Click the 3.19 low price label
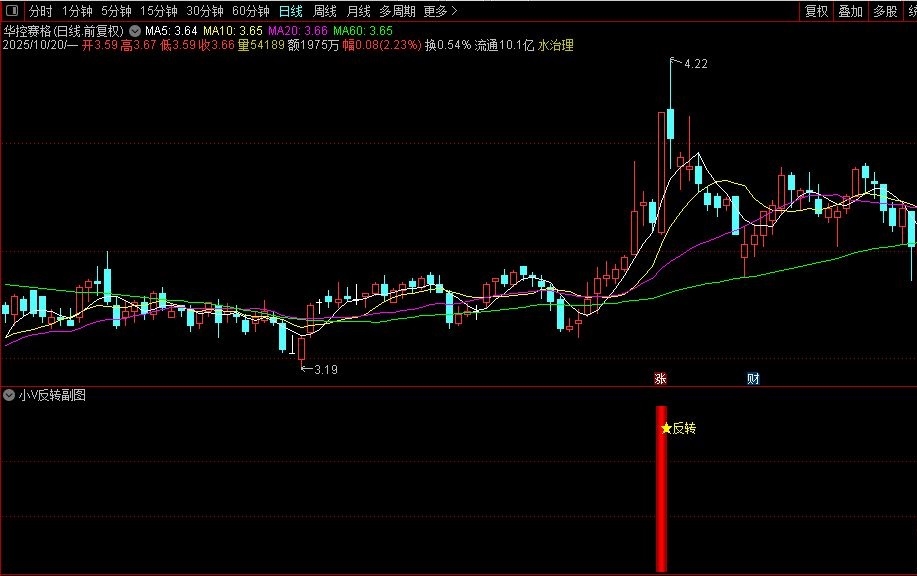This screenshot has width=917, height=576. (326, 370)
